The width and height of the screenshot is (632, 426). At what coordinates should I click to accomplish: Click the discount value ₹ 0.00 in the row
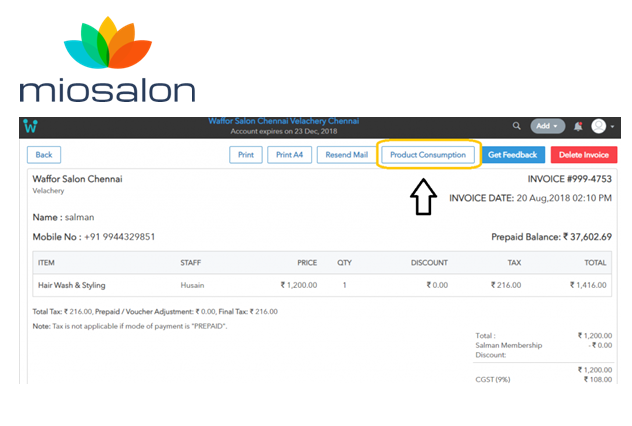click(x=437, y=285)
